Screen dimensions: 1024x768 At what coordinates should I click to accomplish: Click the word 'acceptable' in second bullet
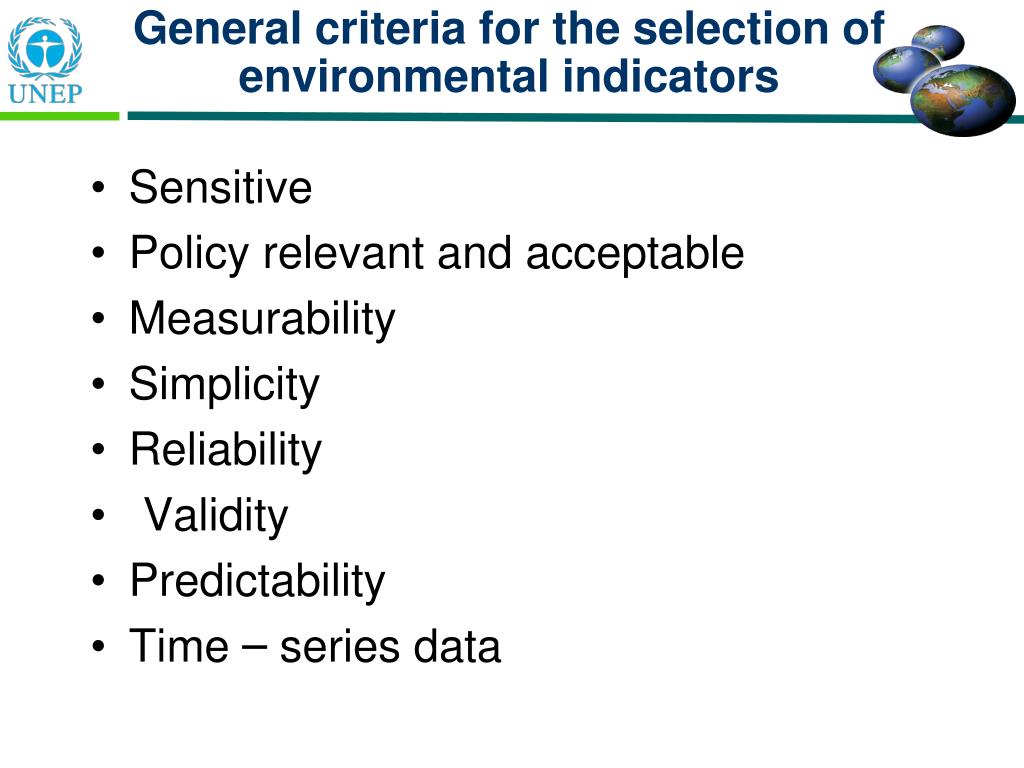coord(635,253)
